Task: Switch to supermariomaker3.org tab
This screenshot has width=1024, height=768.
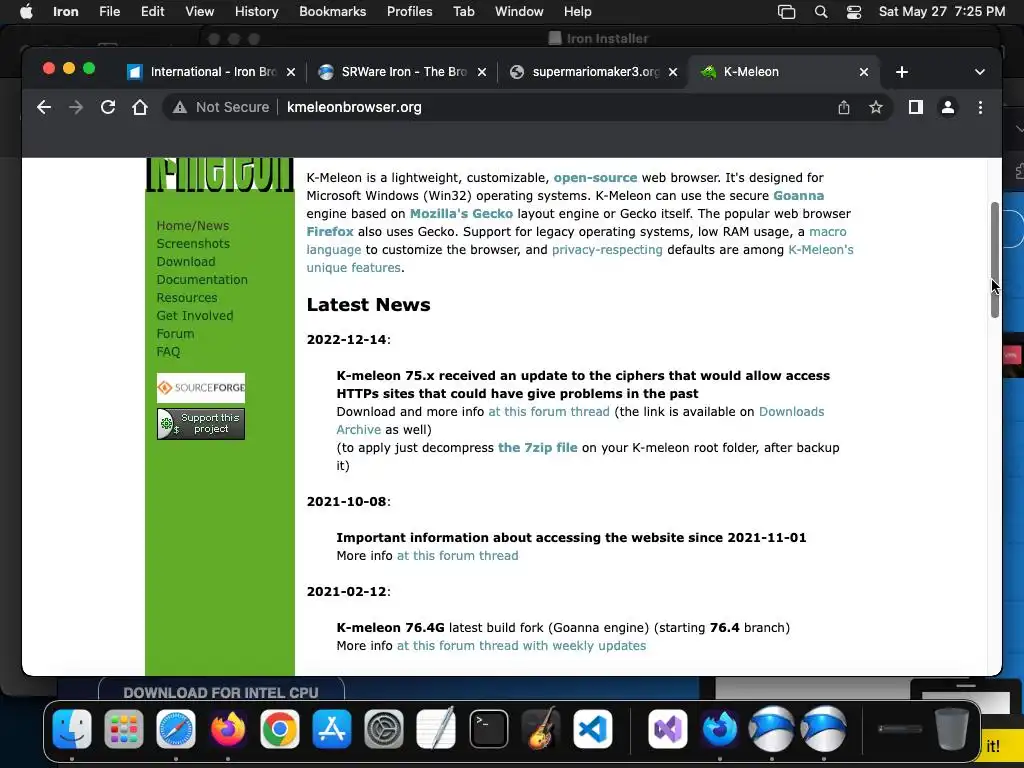Action: pyautogui.click(x=593, y=72)
